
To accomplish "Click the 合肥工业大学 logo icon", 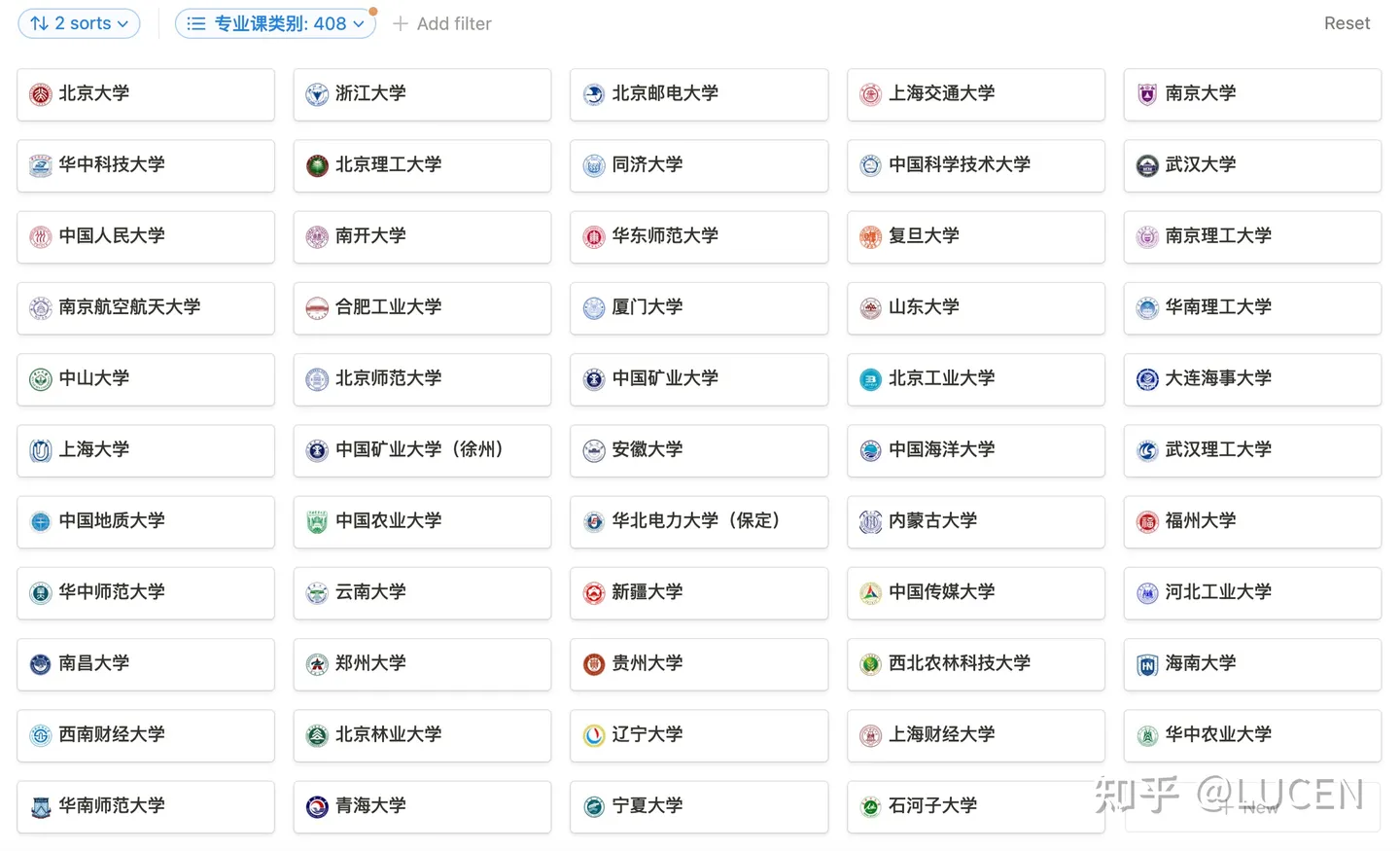I will (x=317, y=308).
